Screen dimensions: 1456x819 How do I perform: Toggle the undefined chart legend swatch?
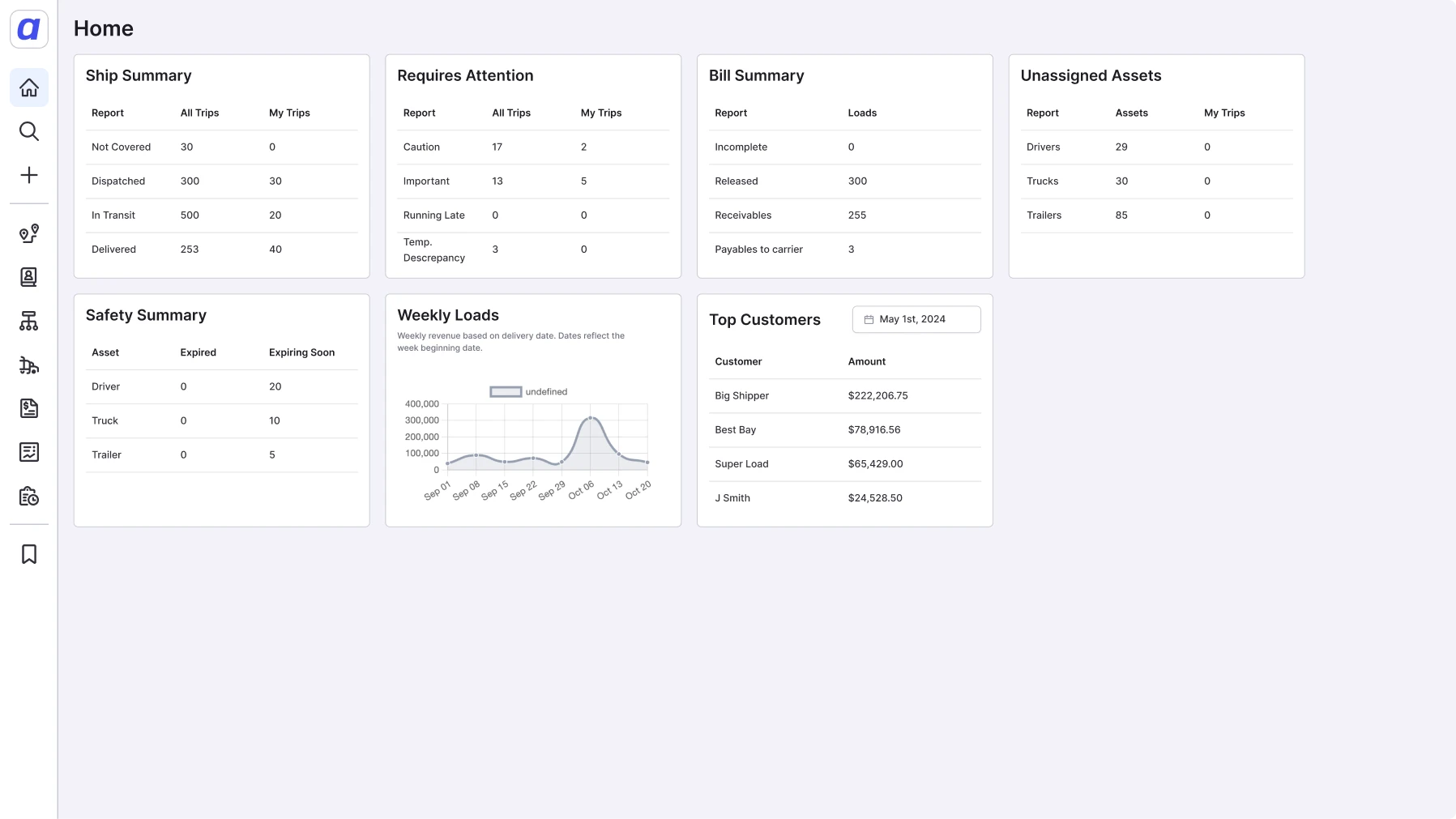(506, 392)
